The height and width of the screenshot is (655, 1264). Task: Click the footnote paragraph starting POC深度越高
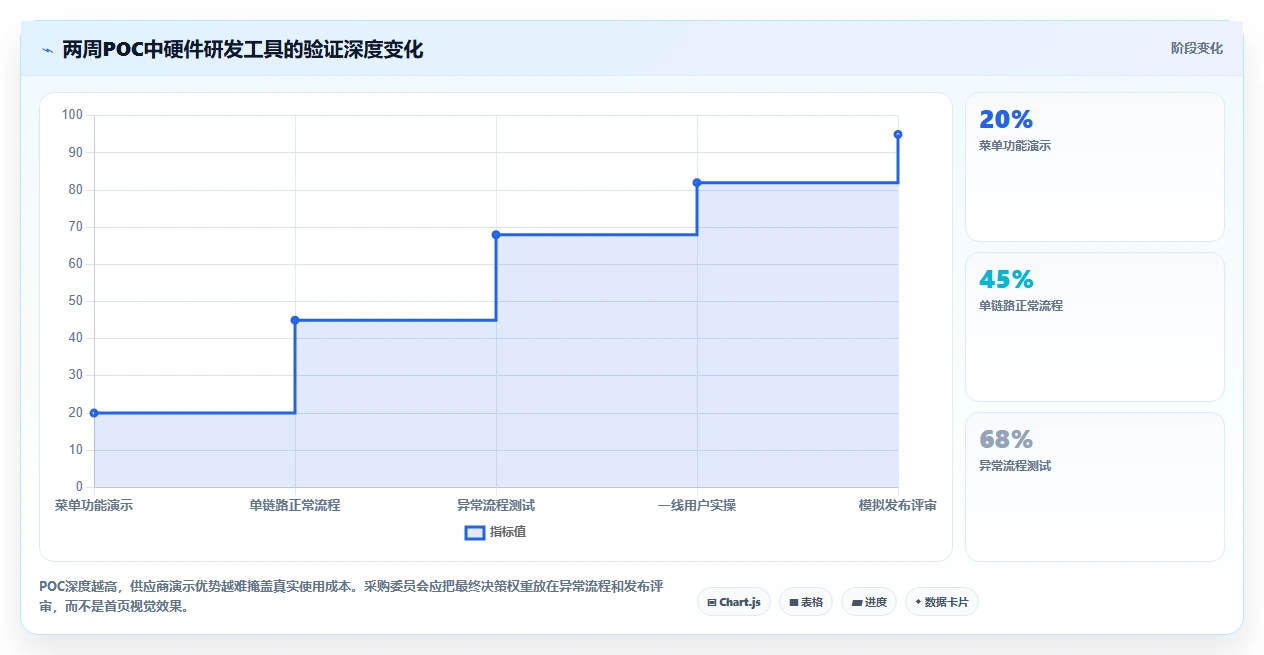351,596
